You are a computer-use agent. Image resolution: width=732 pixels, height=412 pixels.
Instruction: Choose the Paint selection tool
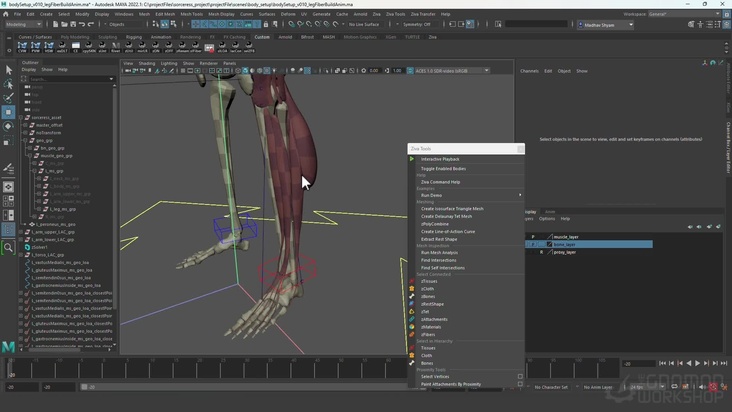[8, 98]
